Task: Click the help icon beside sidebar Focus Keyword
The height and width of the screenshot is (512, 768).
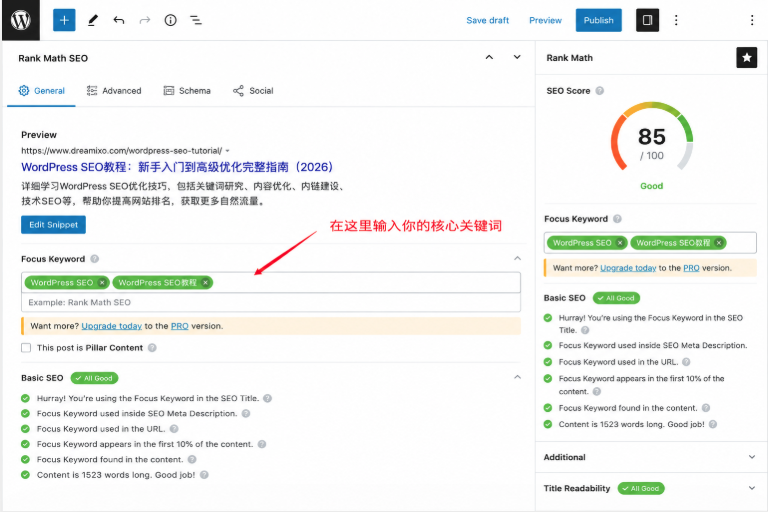Action: [617, 219]
